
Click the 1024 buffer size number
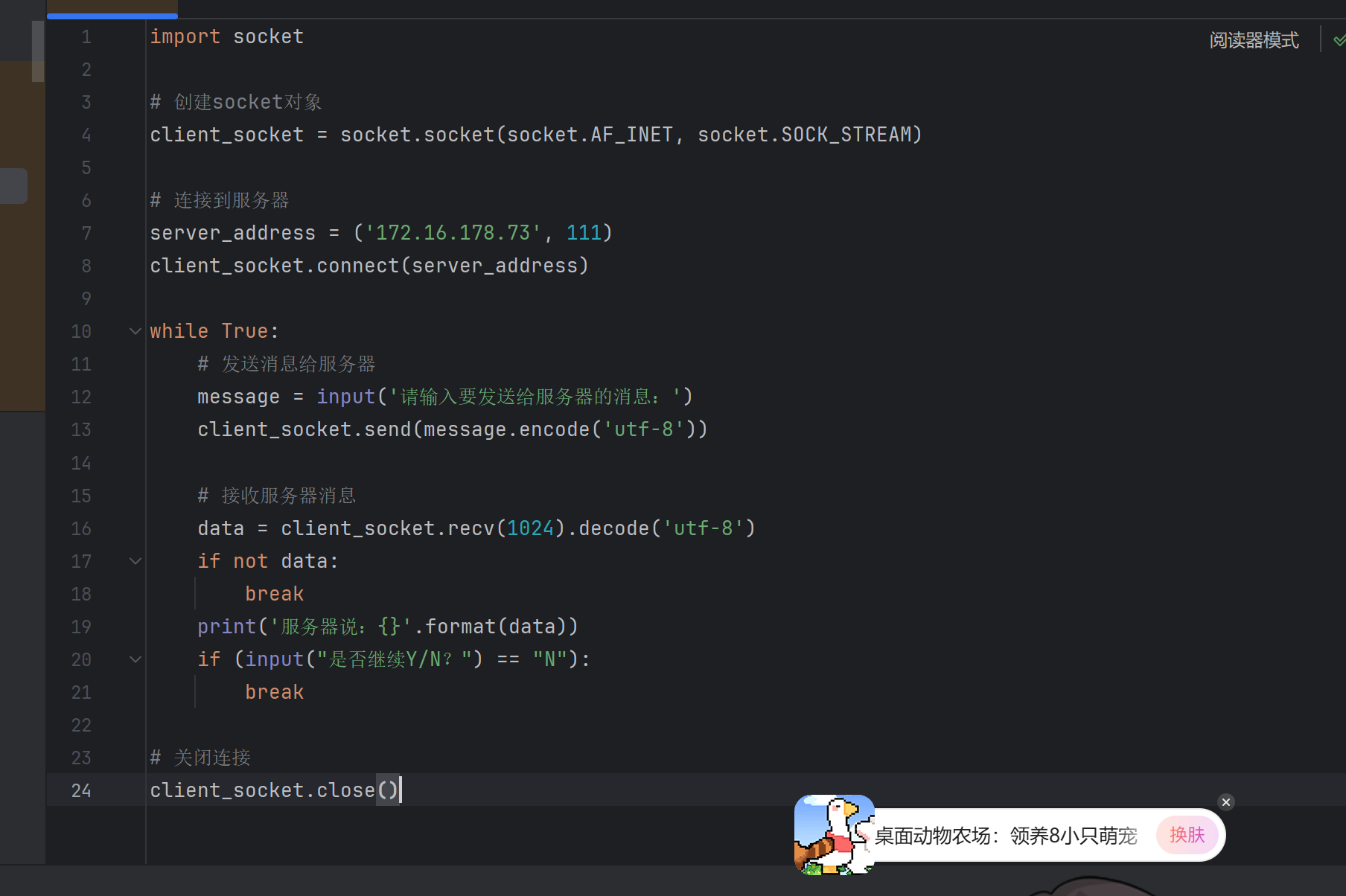click(531, 528)
